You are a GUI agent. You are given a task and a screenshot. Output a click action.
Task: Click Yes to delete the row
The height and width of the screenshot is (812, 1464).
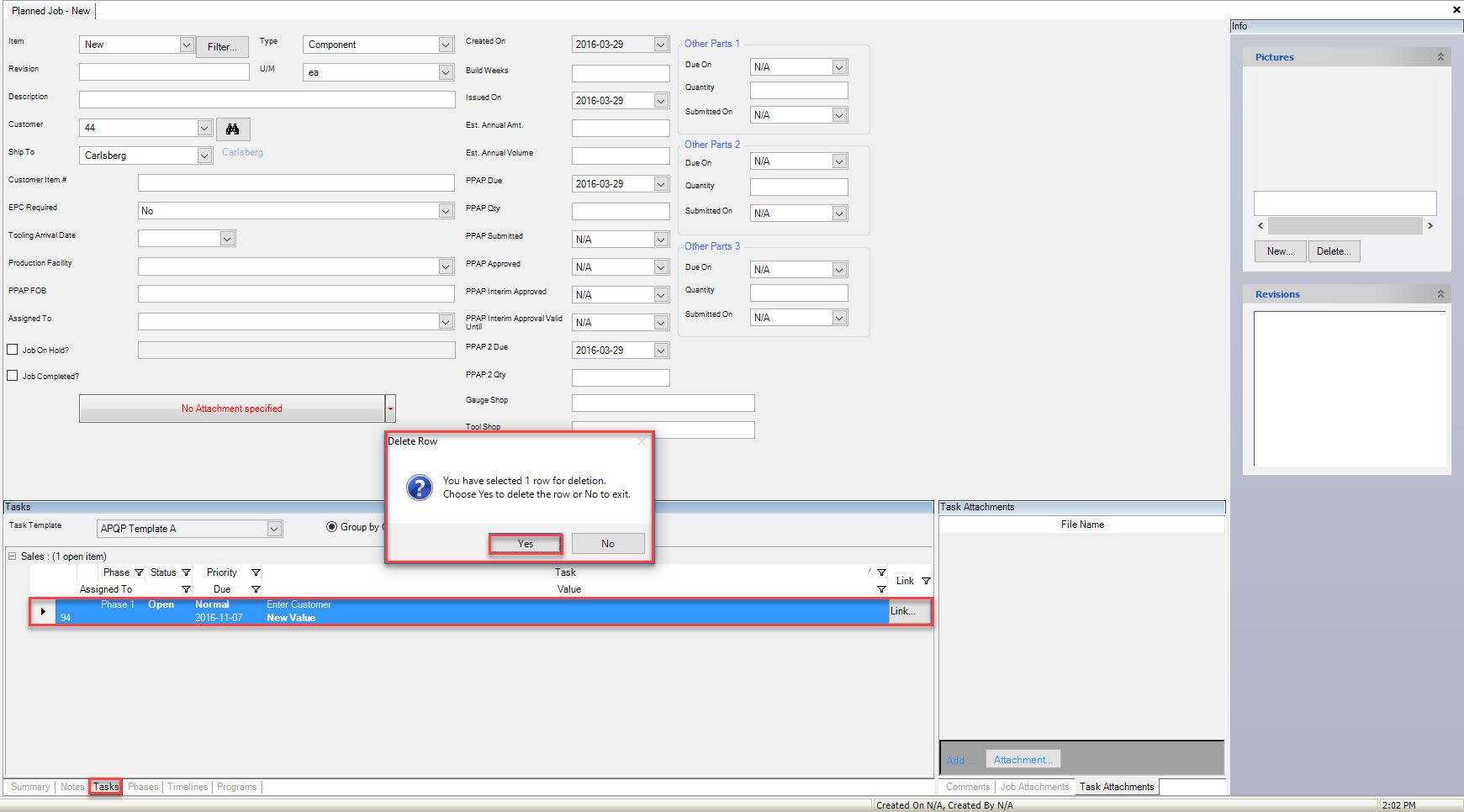point(526,544)
